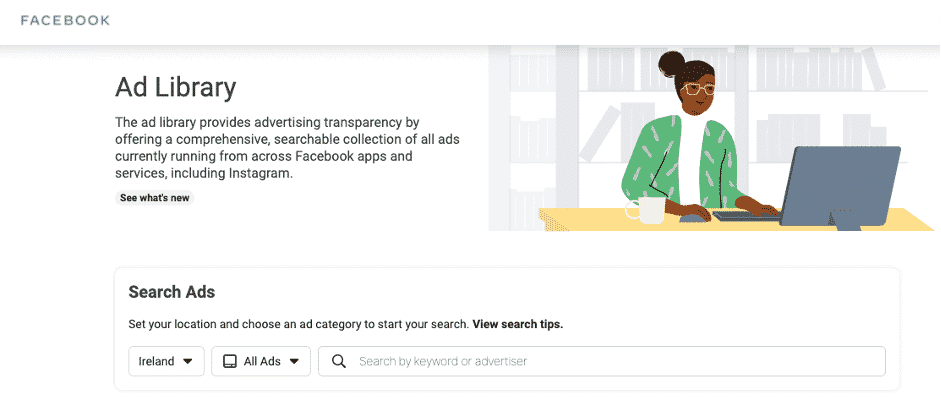Open the Ireland country dropdown
Viewport: 941px width, 406px height.
[x=166, y=361]
